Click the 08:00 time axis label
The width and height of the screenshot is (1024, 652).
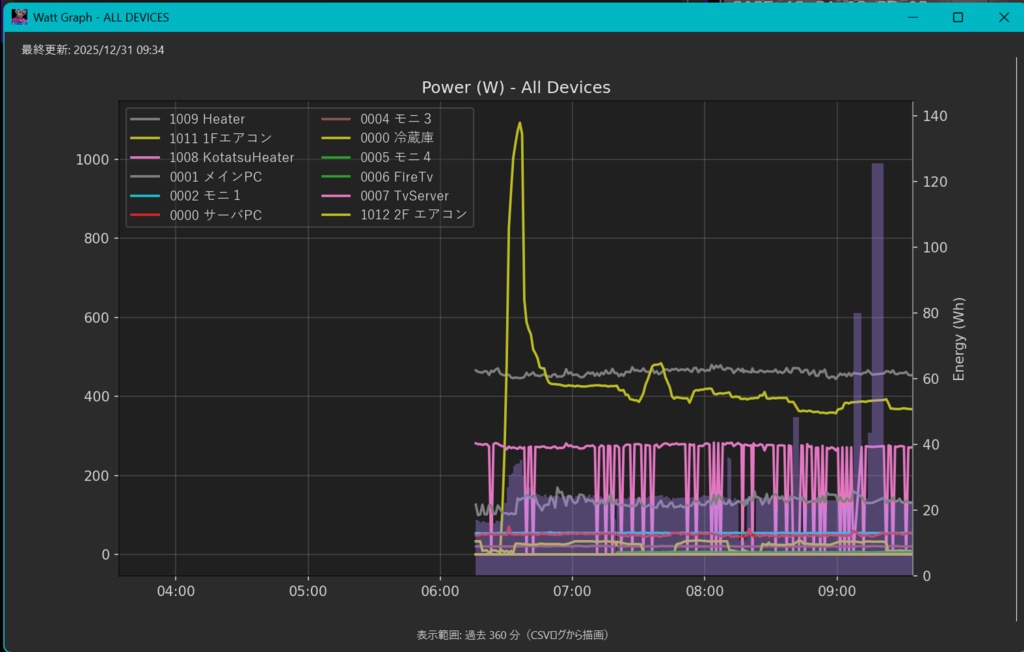[705, 591]
